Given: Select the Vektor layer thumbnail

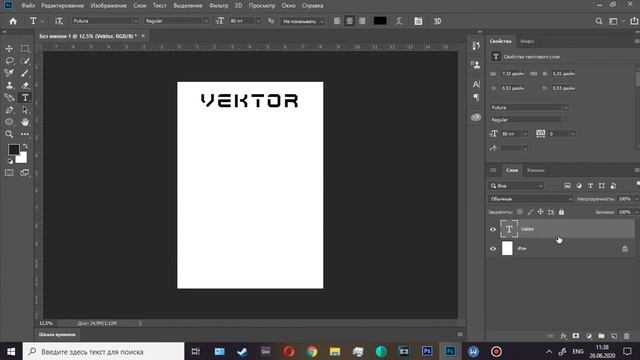Looking at the screenshot, I should click(509, 229).
